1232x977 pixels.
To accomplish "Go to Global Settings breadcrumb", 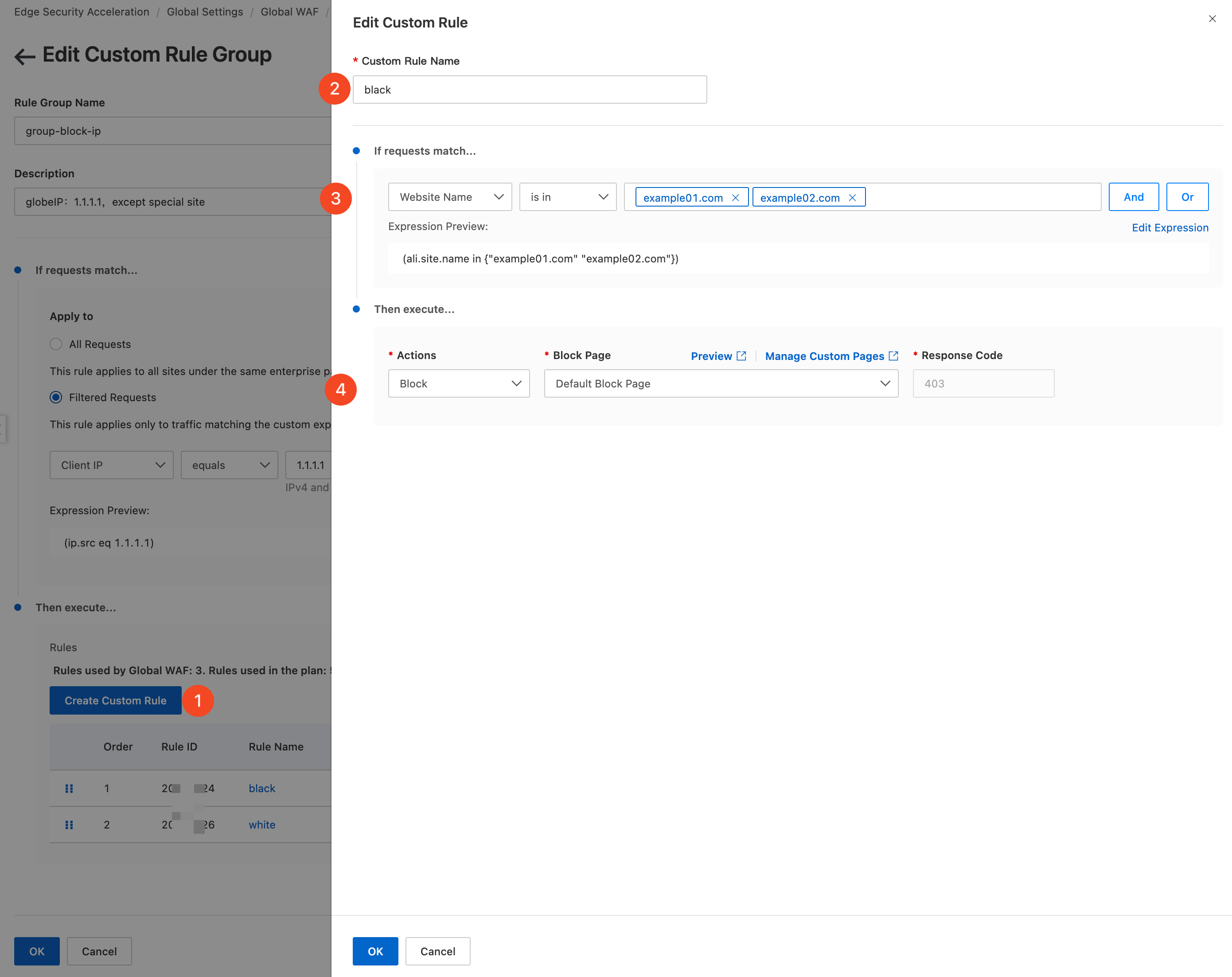I will (x=205, y=12).
